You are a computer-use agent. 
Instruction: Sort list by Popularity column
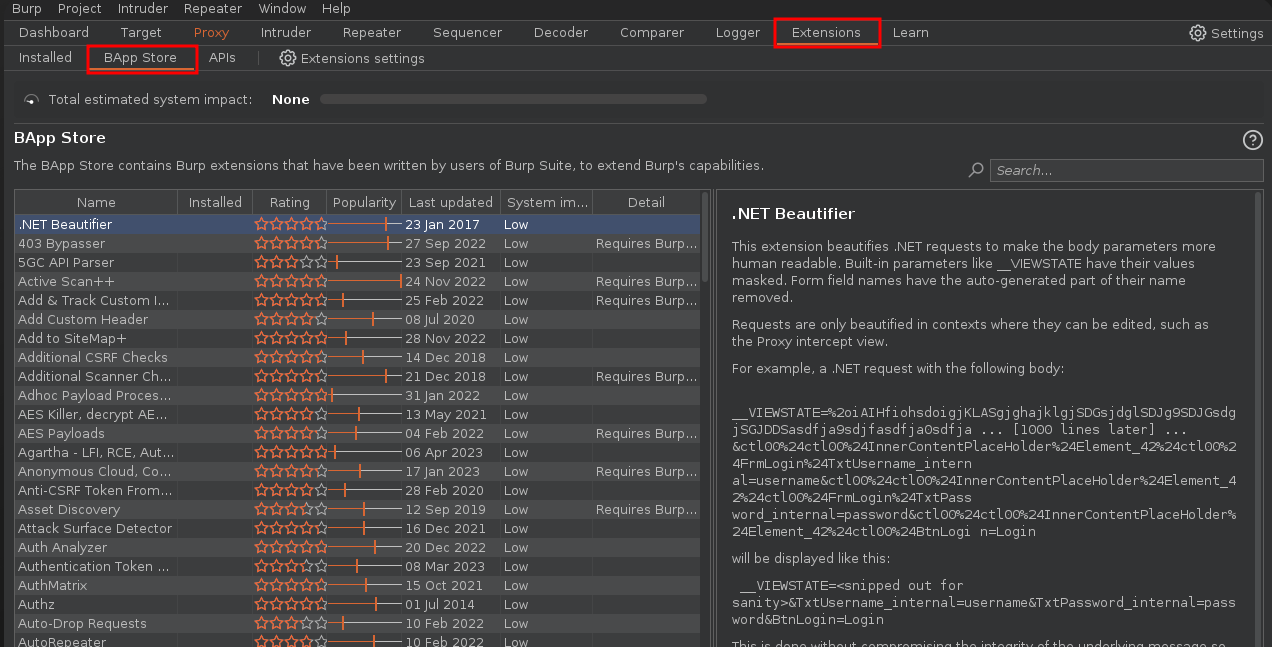(364, 202)
